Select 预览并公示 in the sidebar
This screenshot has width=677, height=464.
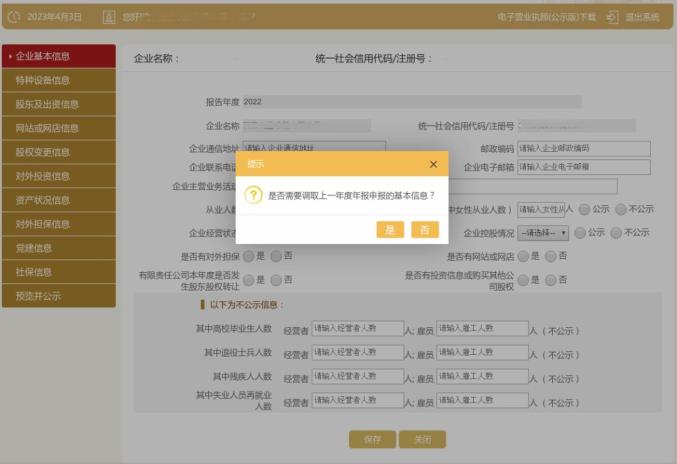(58, 296)
